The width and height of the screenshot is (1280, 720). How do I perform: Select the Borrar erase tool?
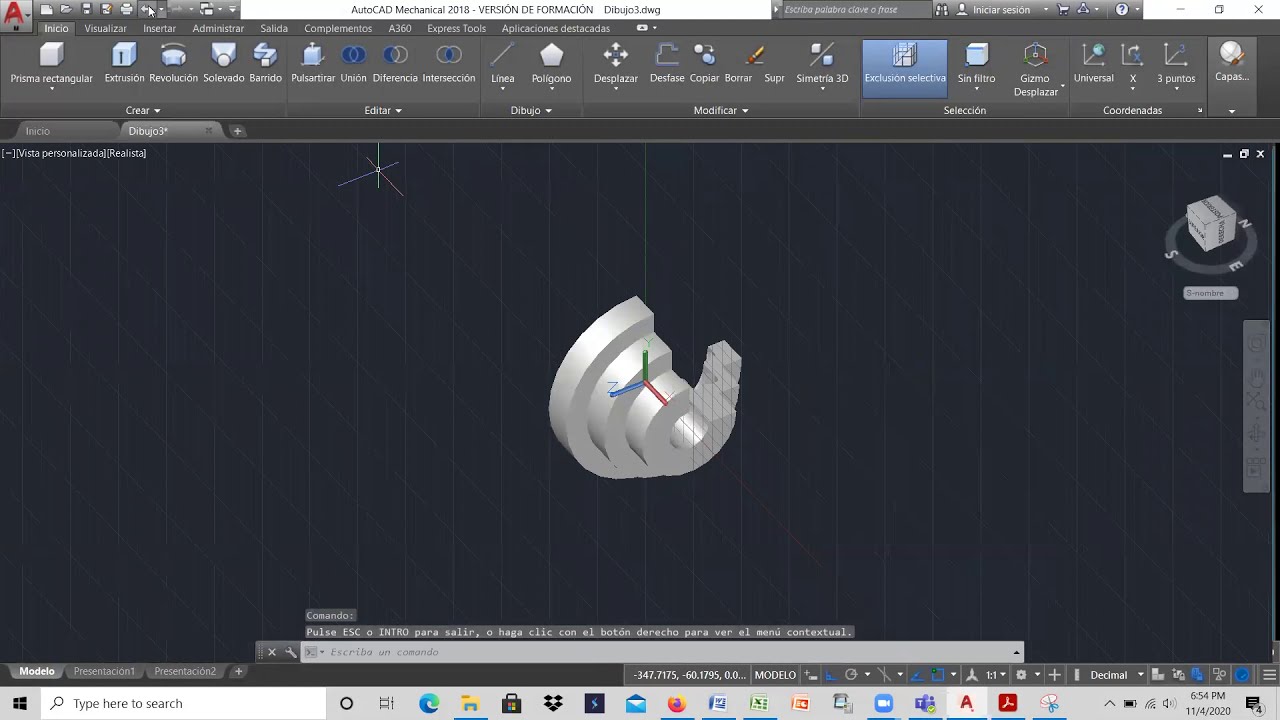pos(738,63)
